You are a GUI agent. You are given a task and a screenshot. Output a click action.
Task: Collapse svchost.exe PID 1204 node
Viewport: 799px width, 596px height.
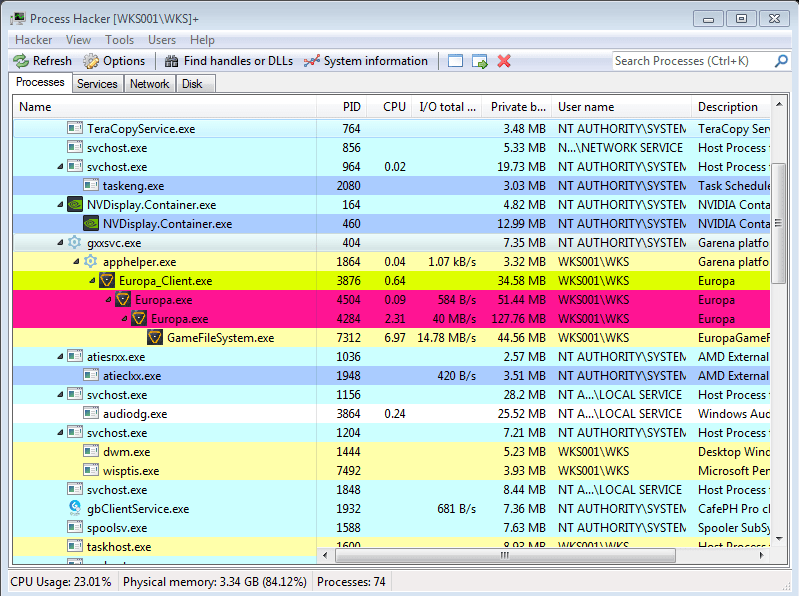point(60,432)
